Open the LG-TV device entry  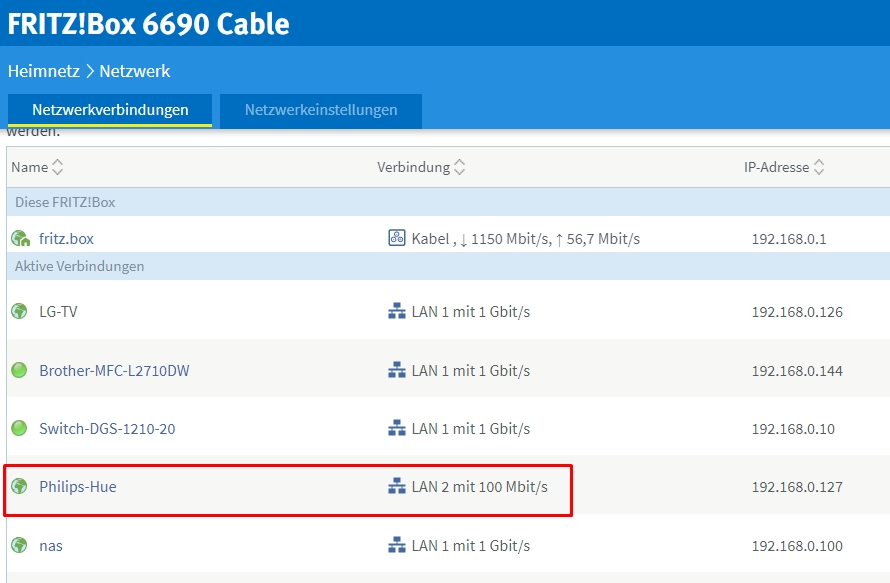point(58,312)
